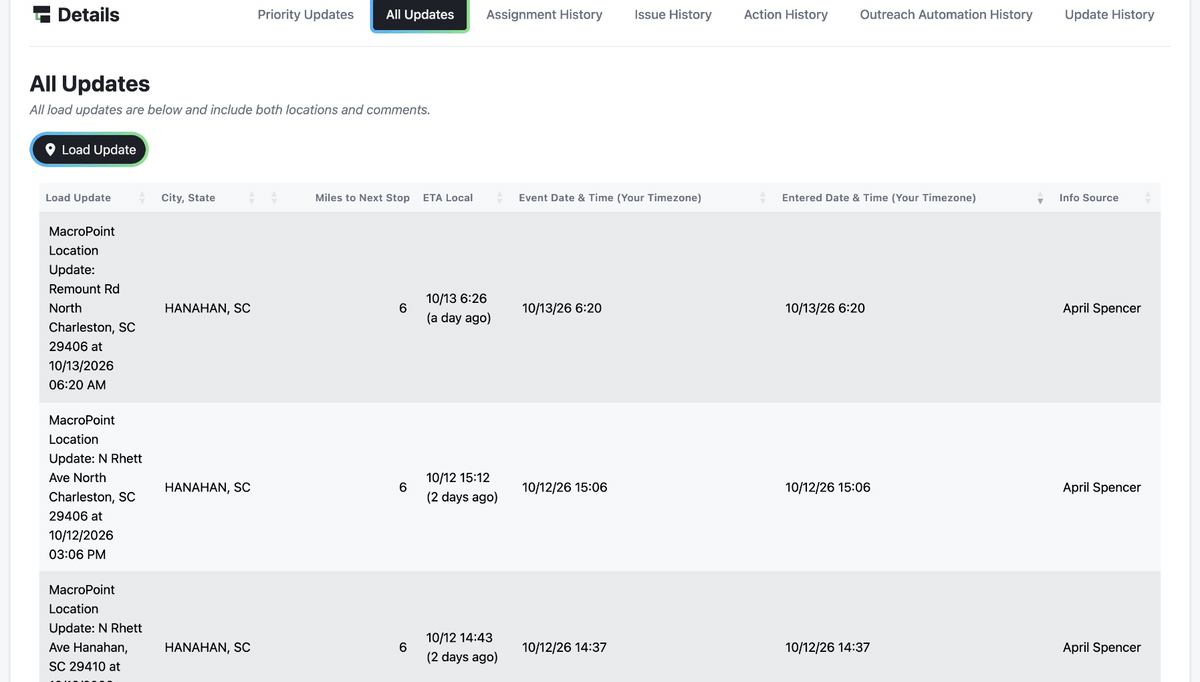This screenshot has width=1200, height=682.
Task: Sort by ETA Local column arrows
Action: point(499,198)
